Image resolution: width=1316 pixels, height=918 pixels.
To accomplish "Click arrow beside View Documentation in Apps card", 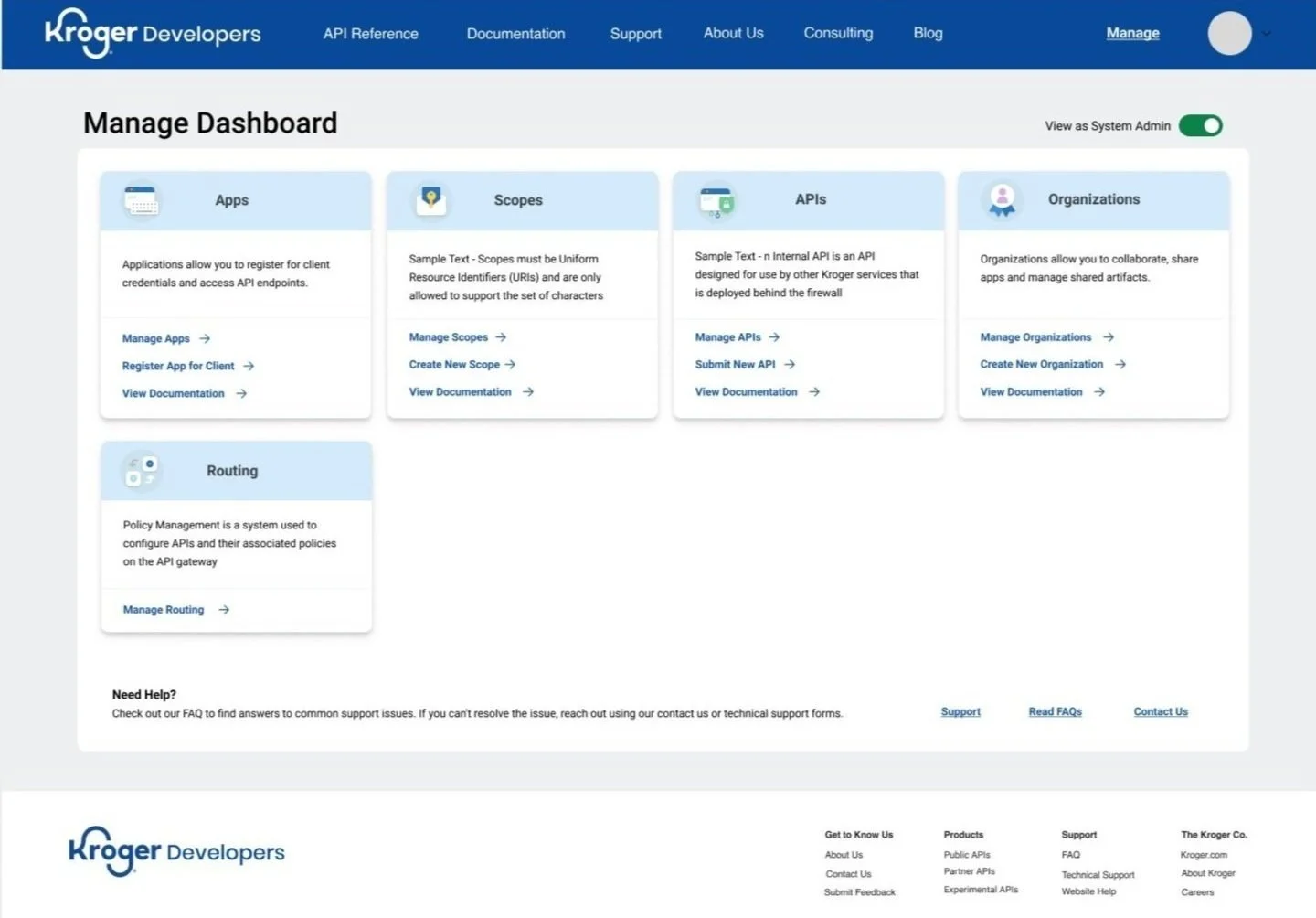I will [x=241, y=393].
